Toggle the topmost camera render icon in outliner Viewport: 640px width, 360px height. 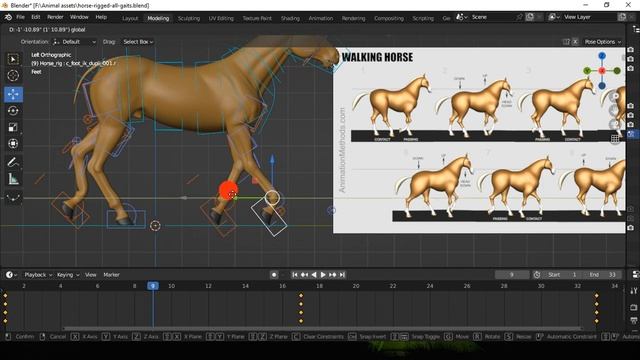pos(631,50)
